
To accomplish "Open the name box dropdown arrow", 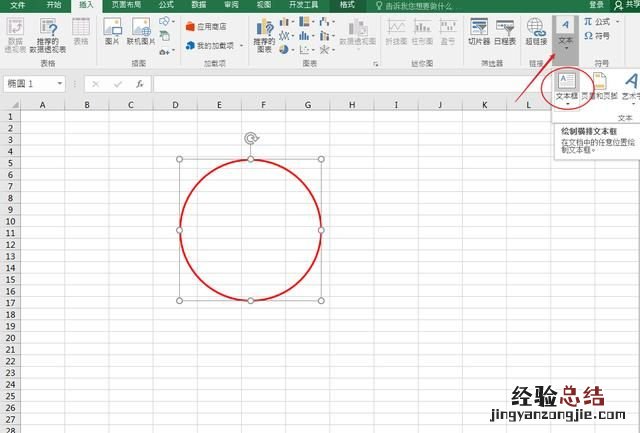I will [60, 84].
